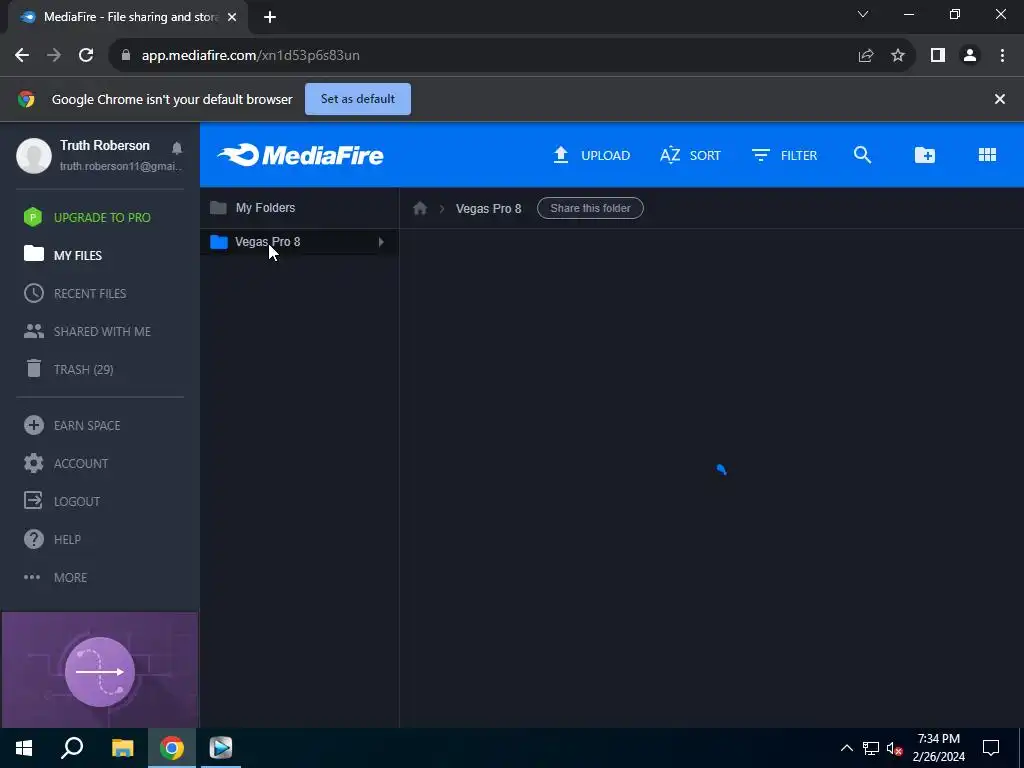Open the tab search dropdown
The width and height of the screenshot is (1024, 768).
click(863, 14)
